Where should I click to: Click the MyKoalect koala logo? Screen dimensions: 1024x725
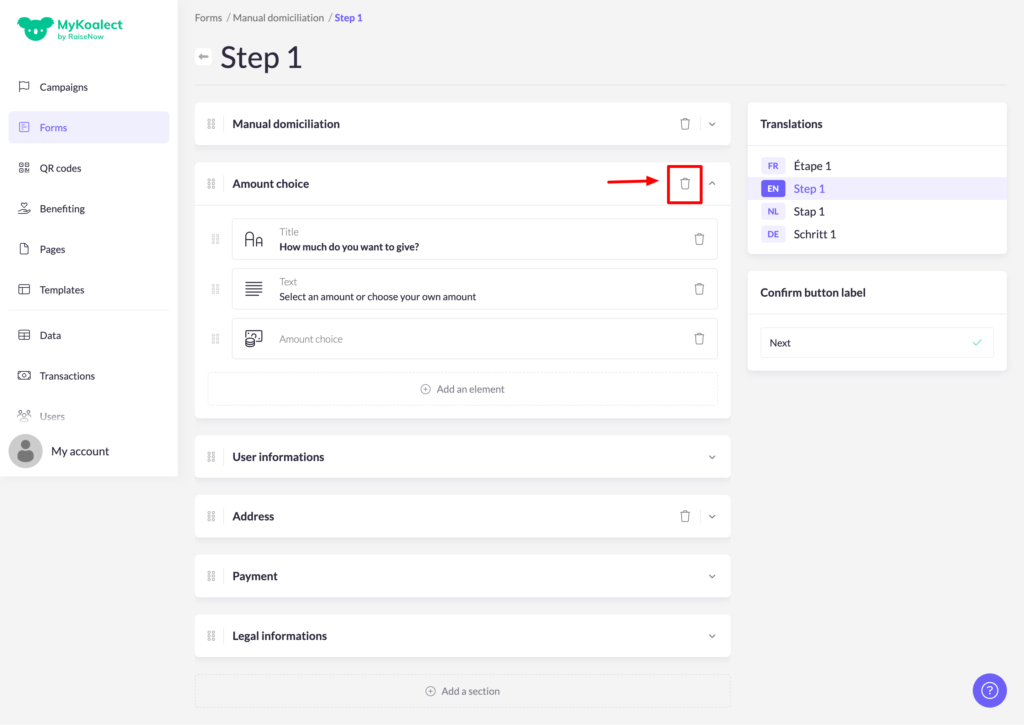pos(36,29)
